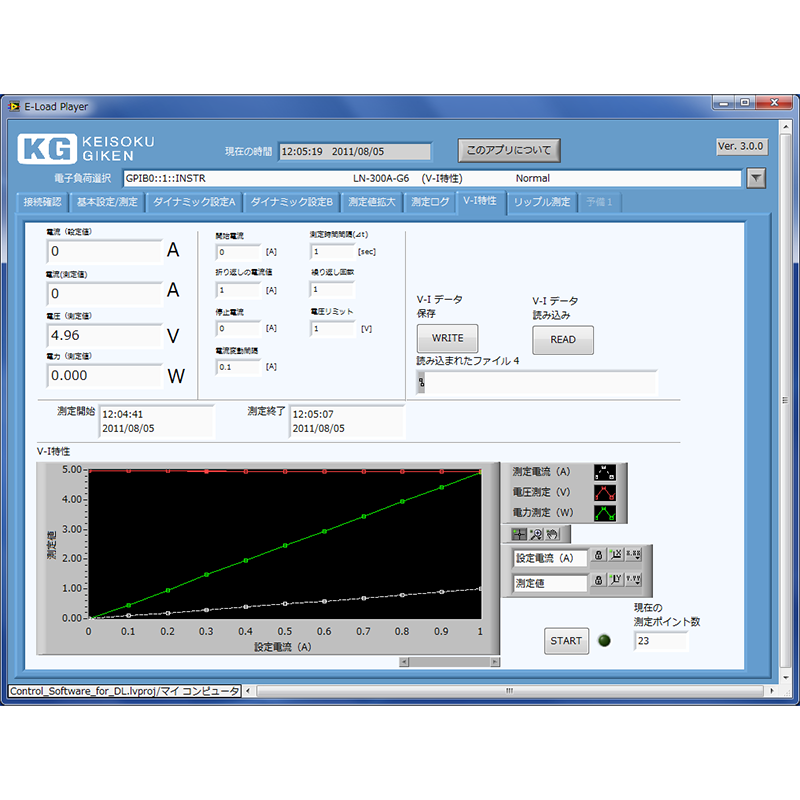Click the X-axis autoscale once icon
The height and width of the screenshot is (800, 800).
tap(616, 557)
